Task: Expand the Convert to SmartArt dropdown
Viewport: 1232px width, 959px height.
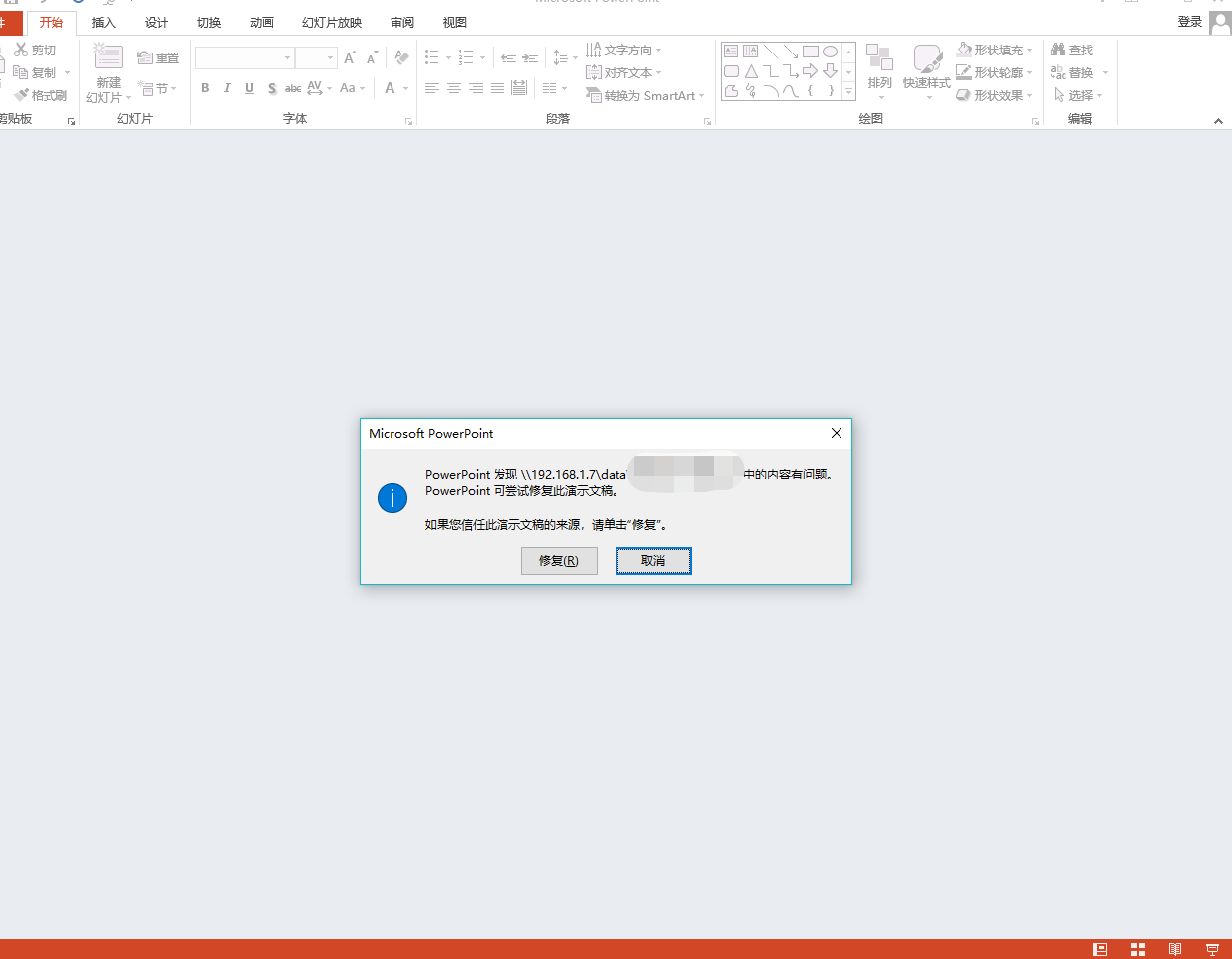Action: [x=702, y=96]
